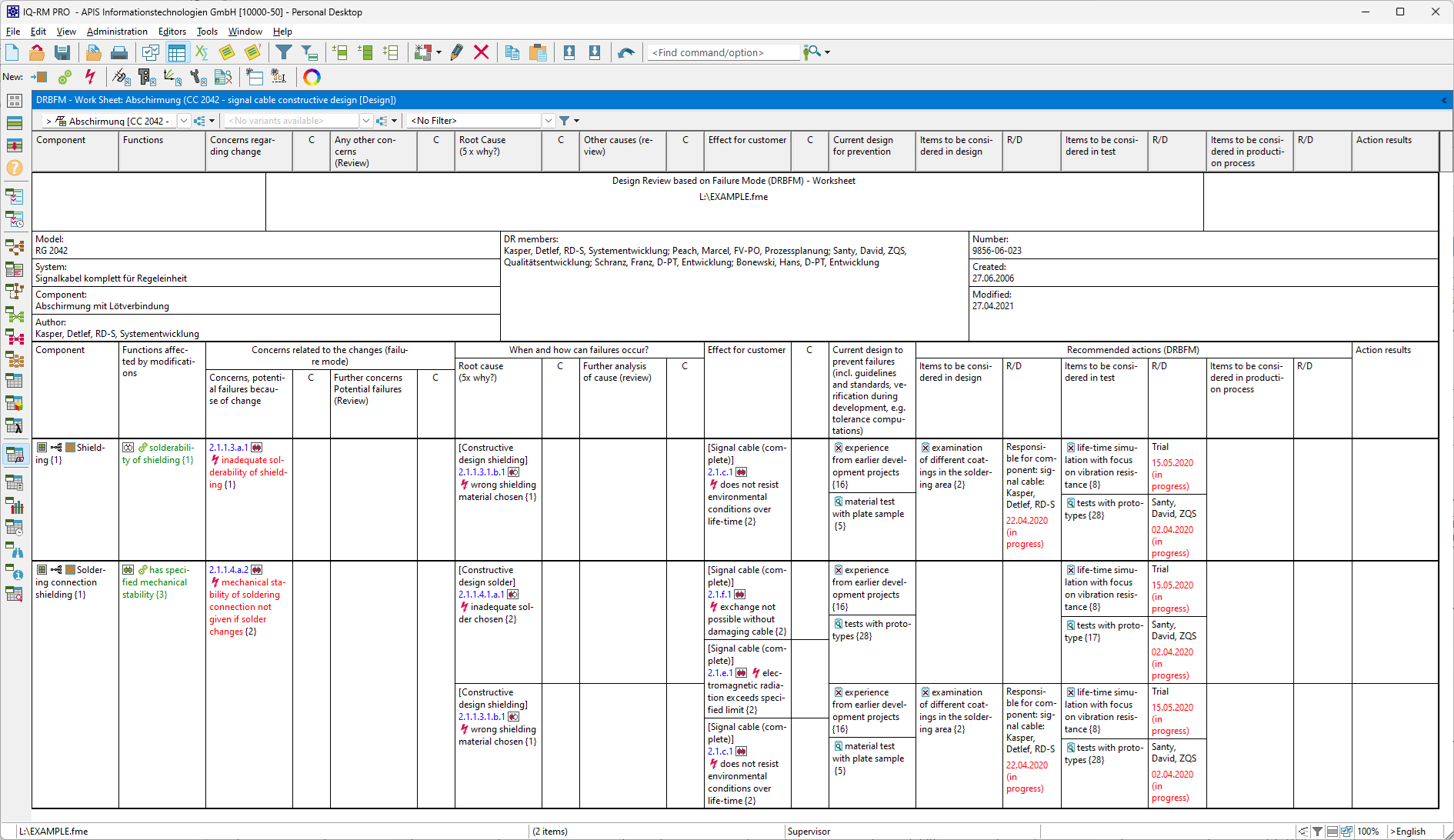Follow link 2.1.e.1
The width and height of the screenshot is (1454, 840).
point(720,673)
